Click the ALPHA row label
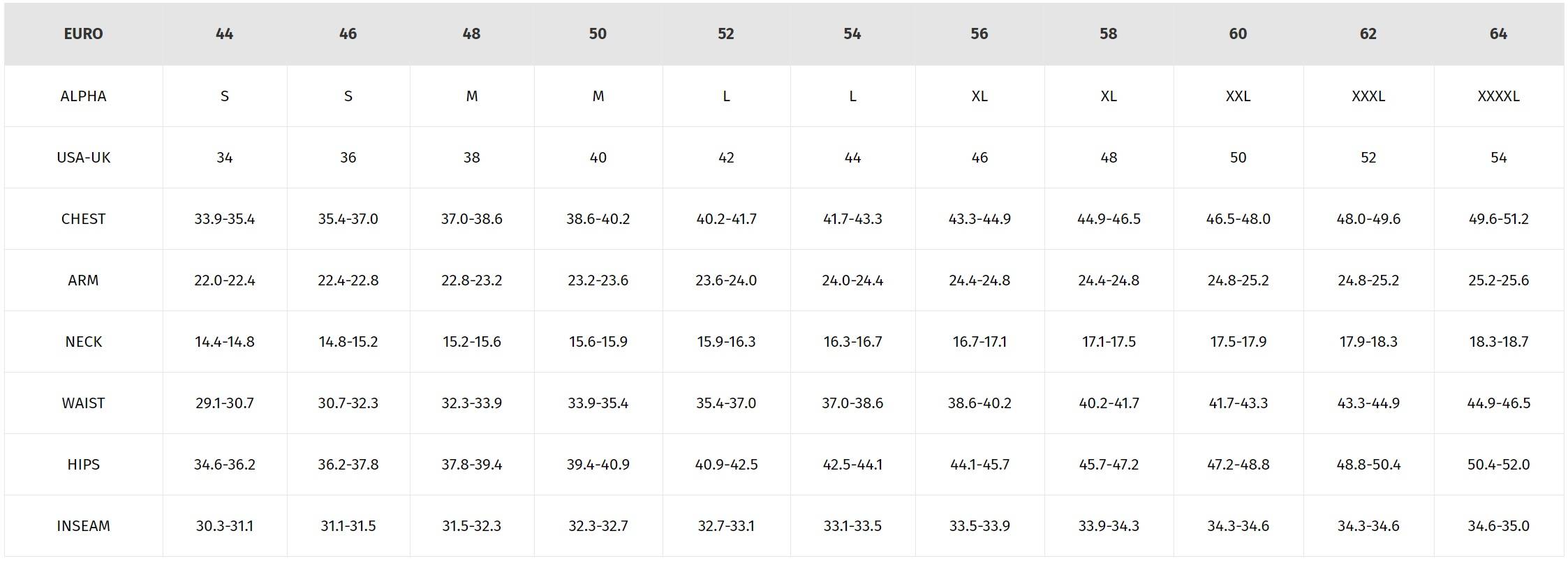This screenshot has height=561, width=1568. (x=83, y=96)
